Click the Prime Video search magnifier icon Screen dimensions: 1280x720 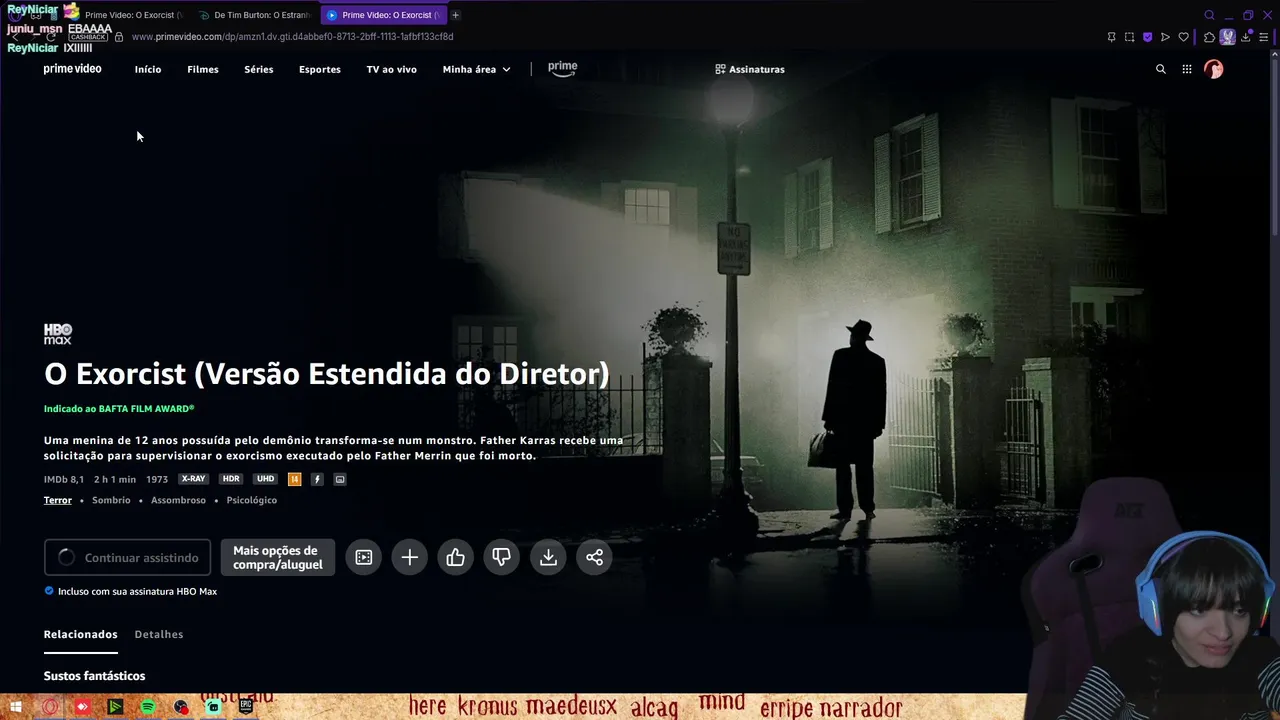[x=1160, y=69]
